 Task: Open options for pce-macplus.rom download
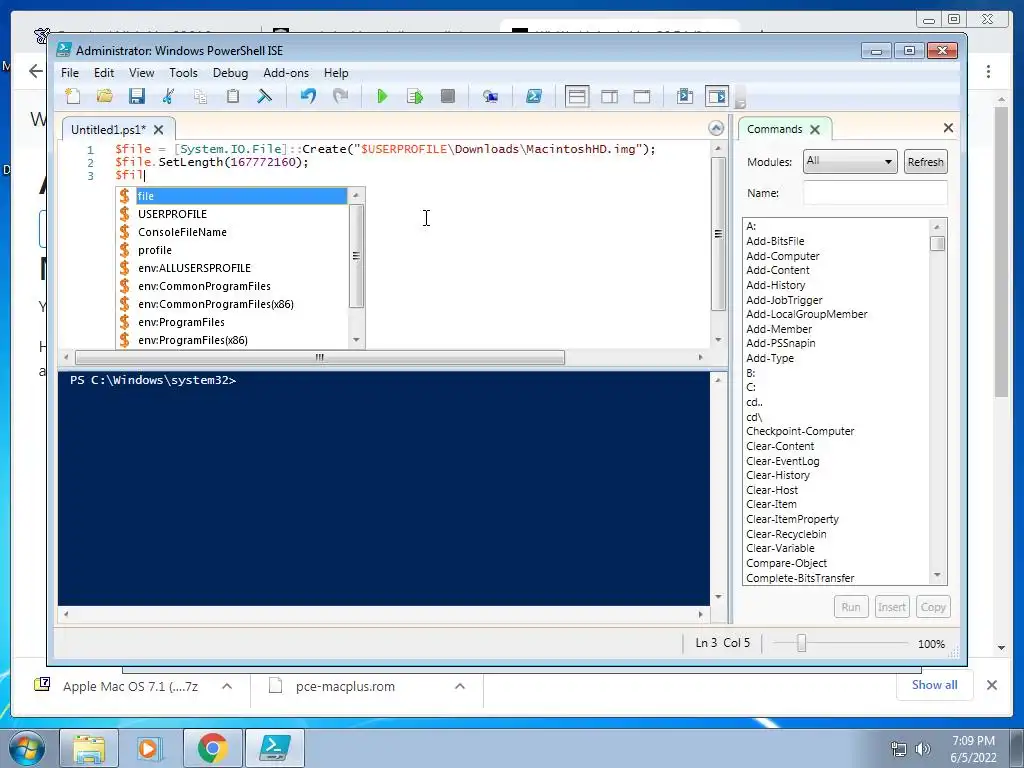460,686
